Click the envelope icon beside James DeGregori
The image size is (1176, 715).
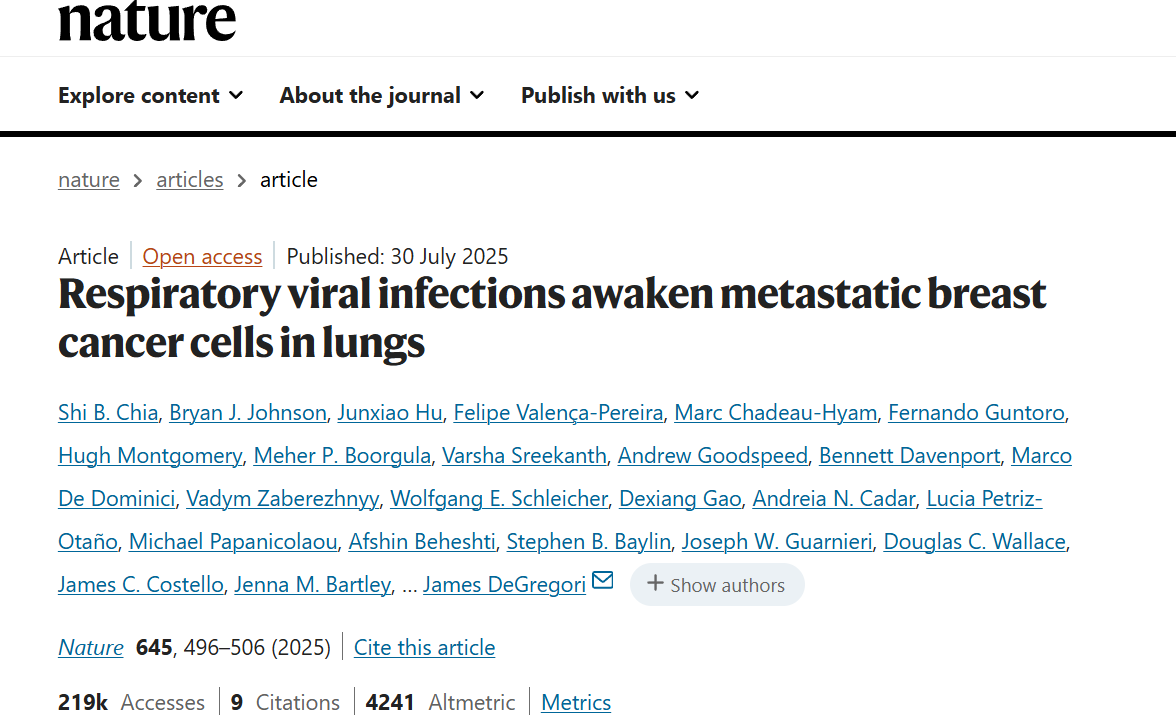point(603,581)
